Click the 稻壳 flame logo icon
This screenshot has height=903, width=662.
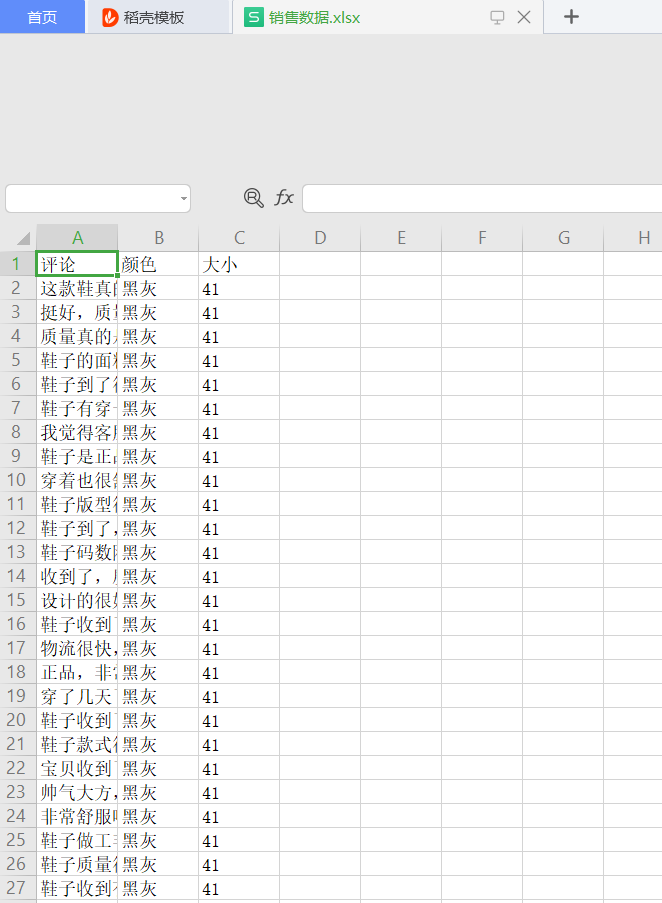tap(109, 17)
